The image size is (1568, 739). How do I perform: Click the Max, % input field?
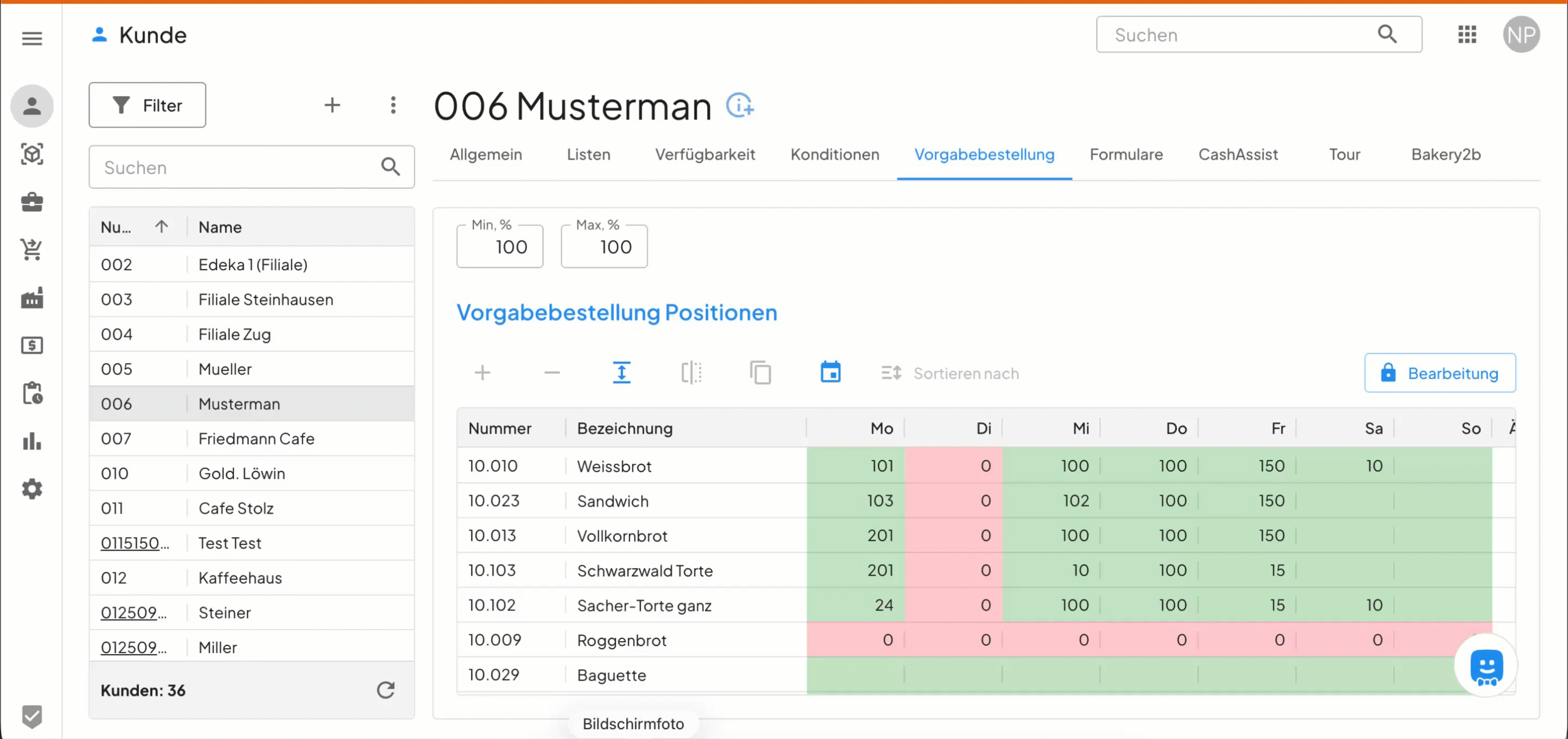click(604, 247)
